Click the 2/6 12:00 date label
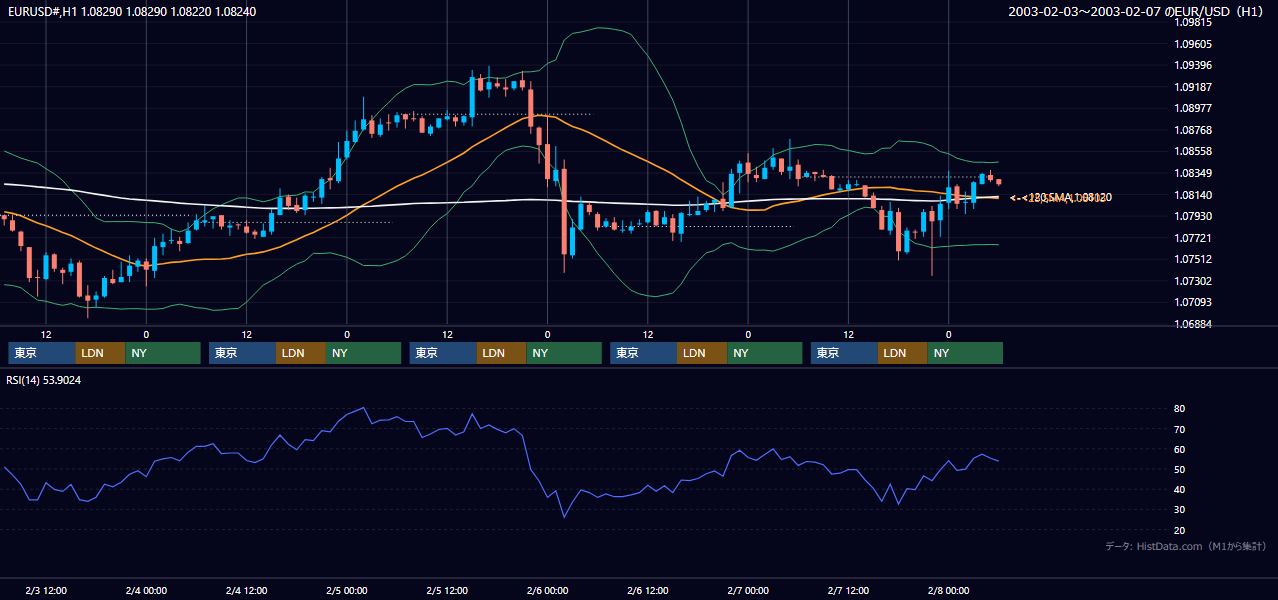The image size is (1278, 600). point(648,590)
